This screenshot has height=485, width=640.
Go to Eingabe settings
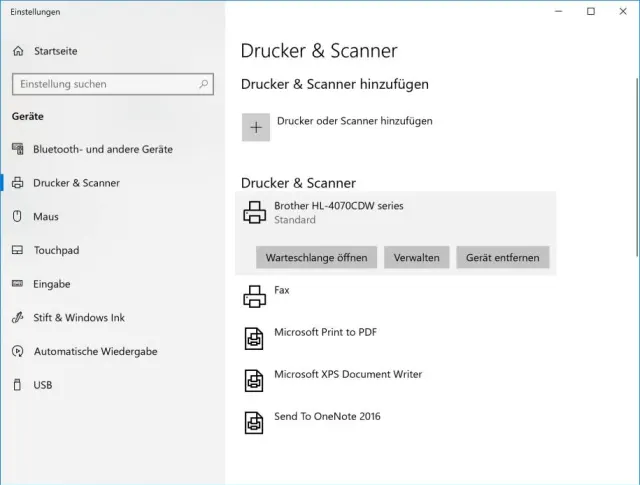tap(51, 284)
